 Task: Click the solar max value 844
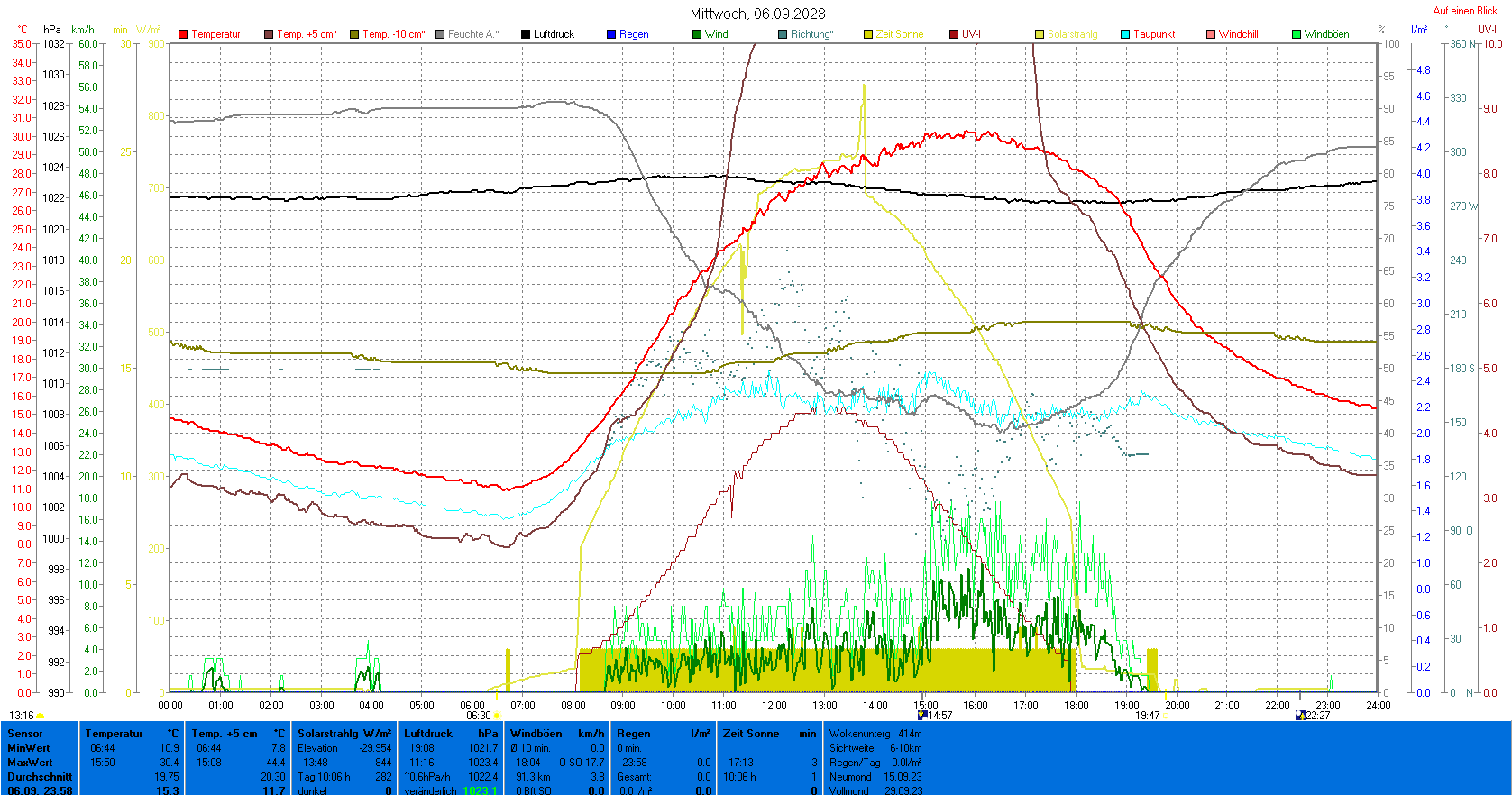[x=383, y=763]
